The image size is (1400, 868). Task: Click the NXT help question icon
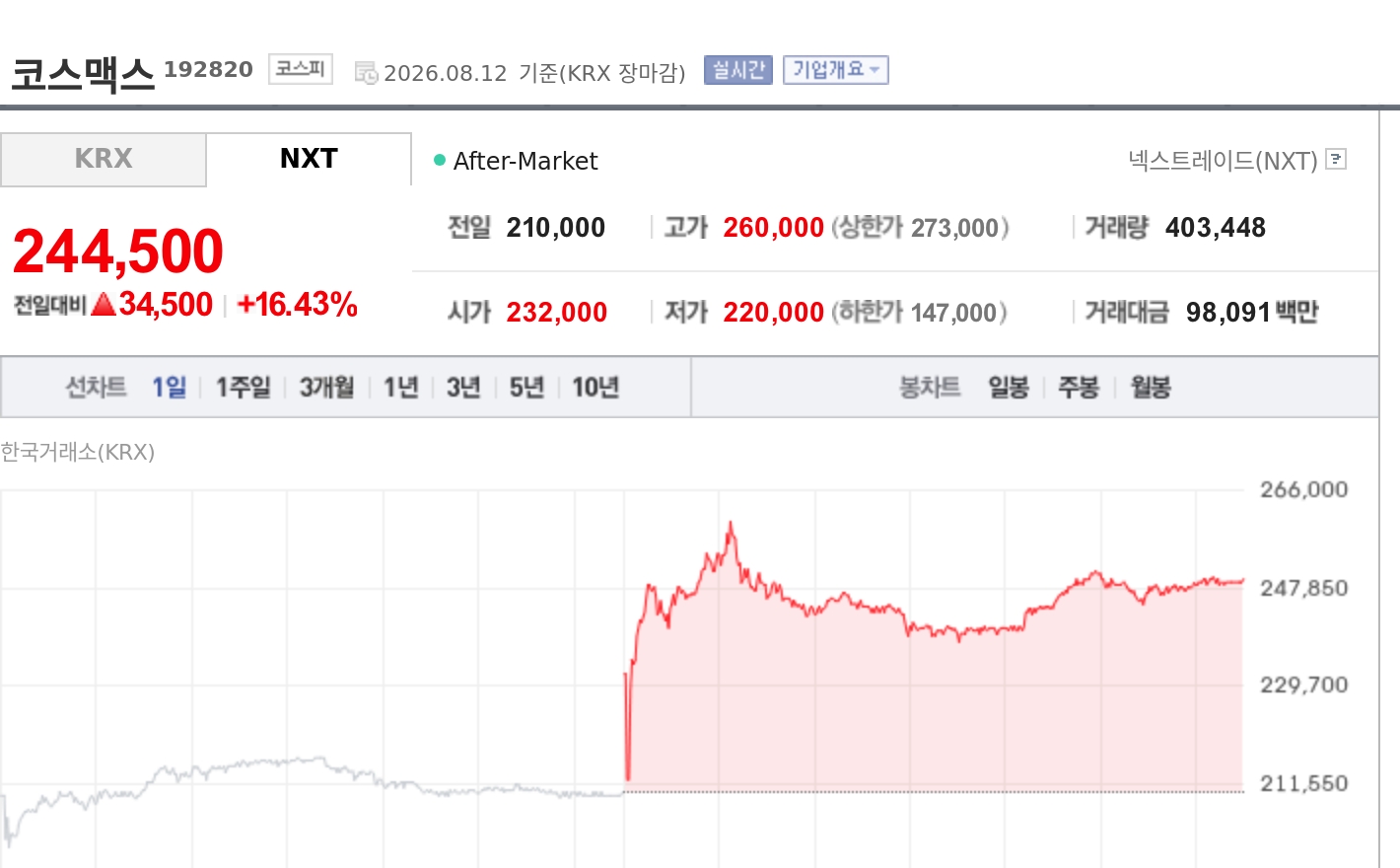coord(1336,159)
